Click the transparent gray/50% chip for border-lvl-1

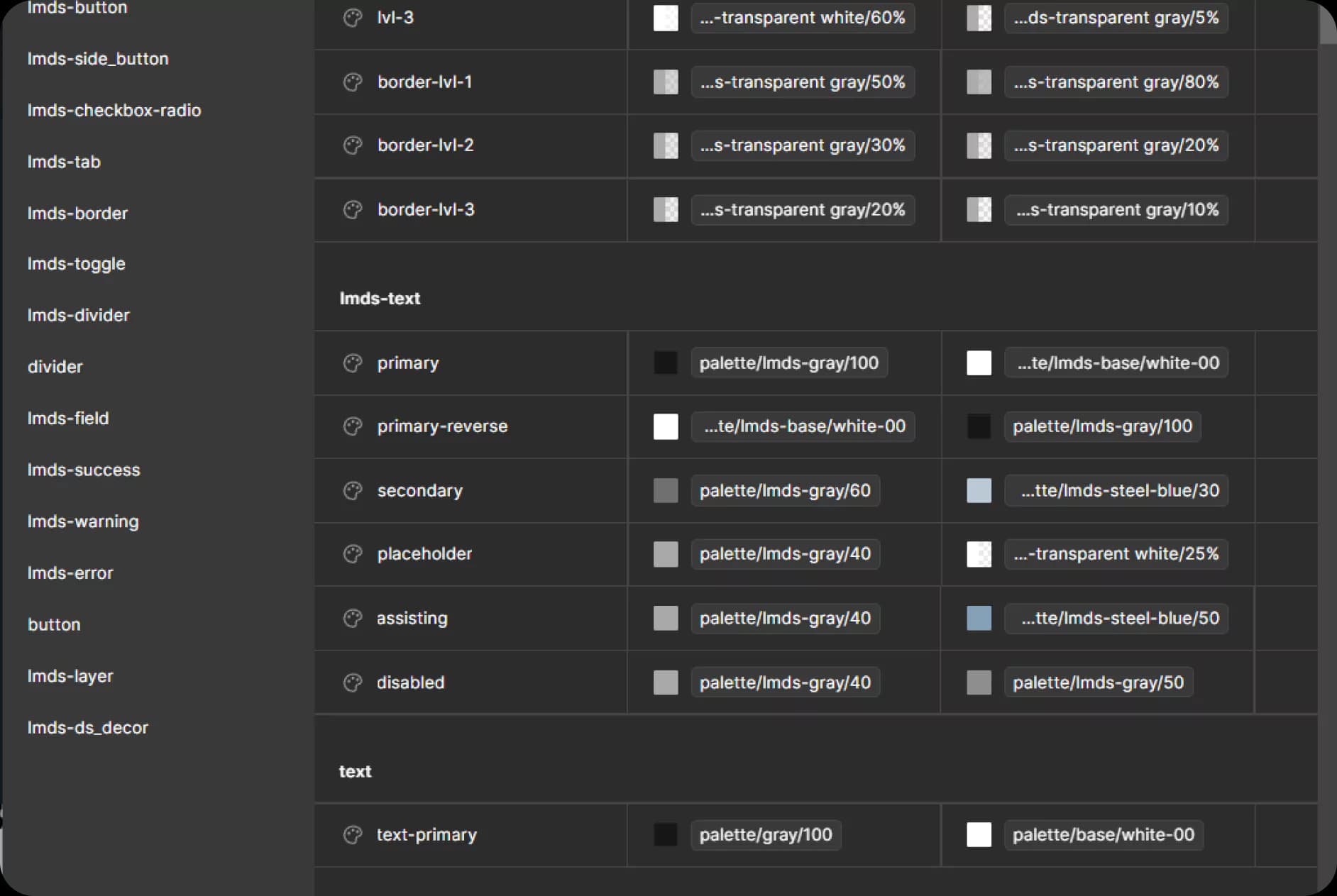pos(803,82)
